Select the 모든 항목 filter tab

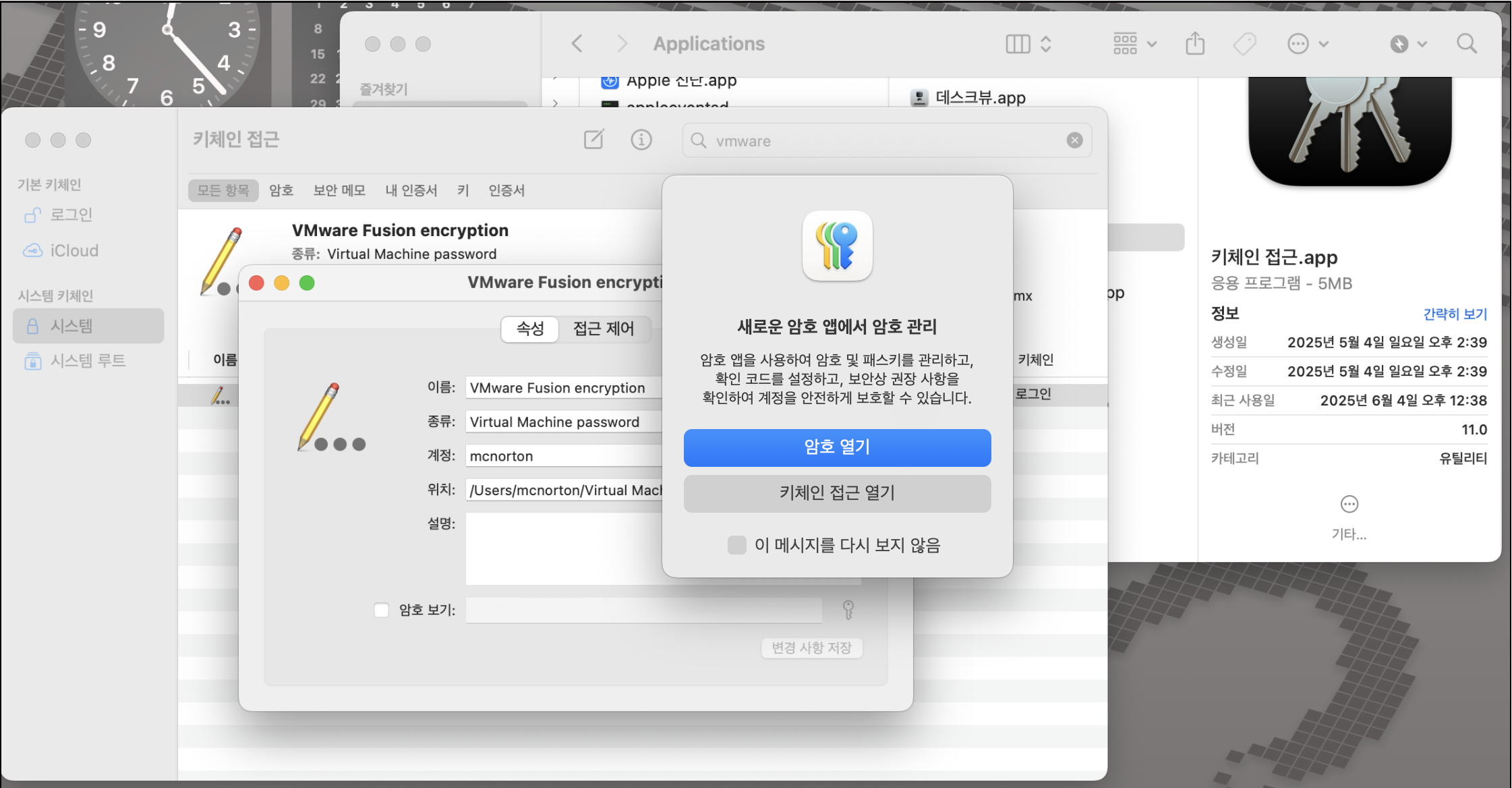pyautogui.click(x=223, y=190)
